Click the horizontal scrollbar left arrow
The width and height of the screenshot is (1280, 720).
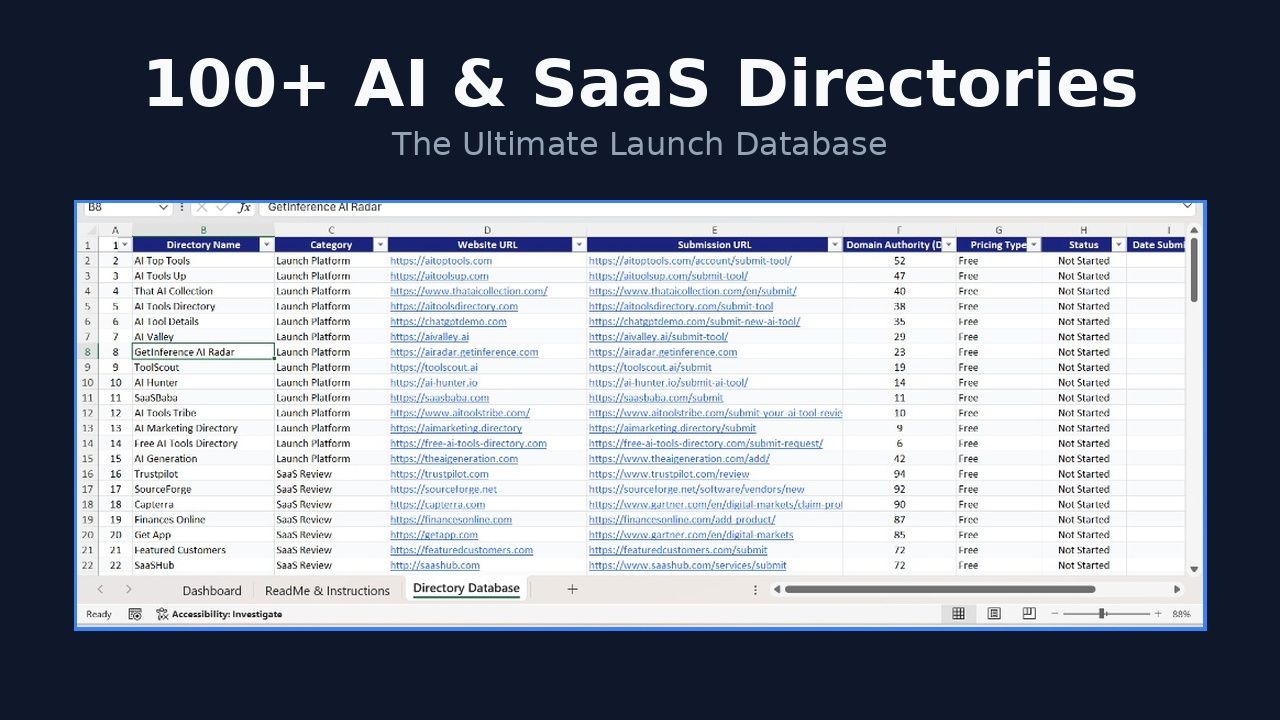777,589
